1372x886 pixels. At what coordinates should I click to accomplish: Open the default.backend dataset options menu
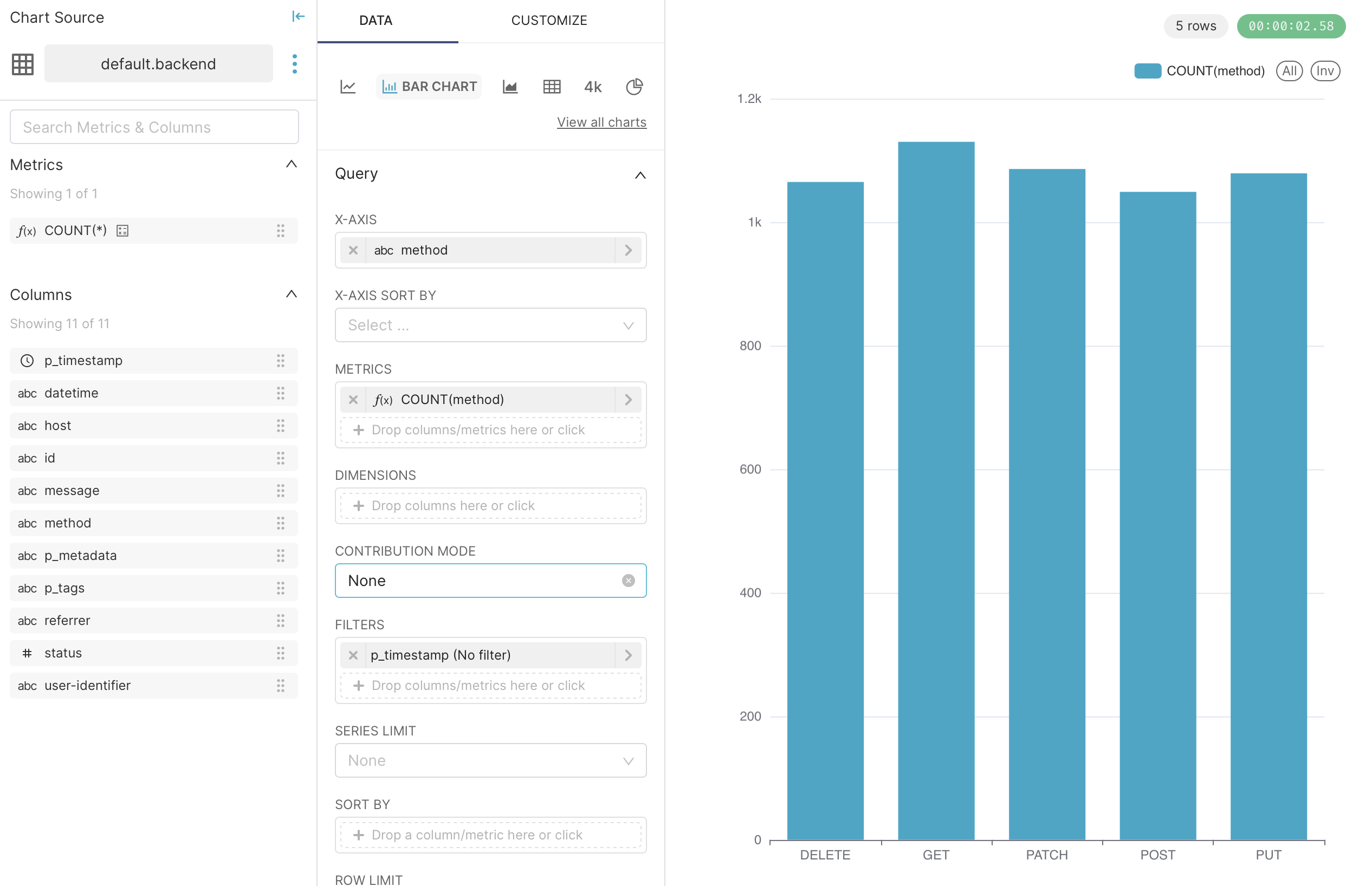coord(295,63)
